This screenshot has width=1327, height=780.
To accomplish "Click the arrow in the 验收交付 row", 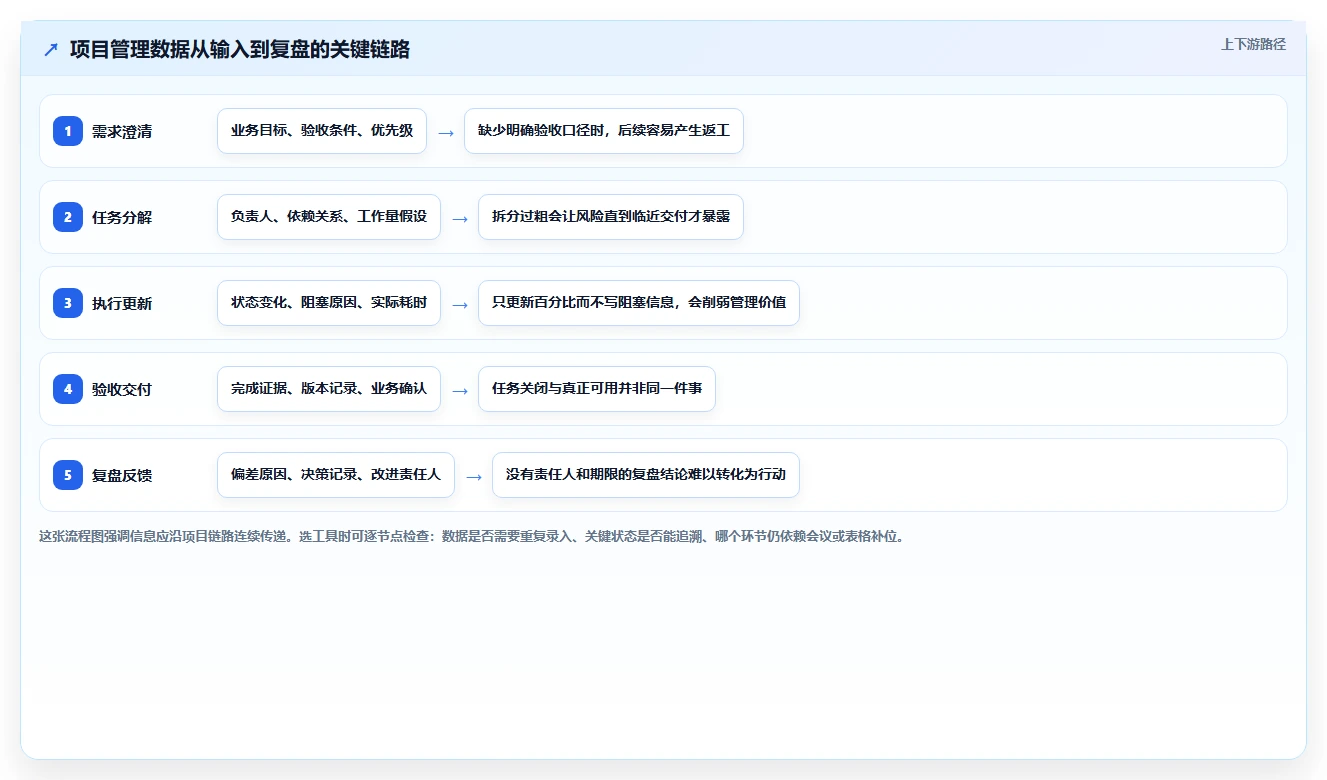I will click(x=460, y=390).
